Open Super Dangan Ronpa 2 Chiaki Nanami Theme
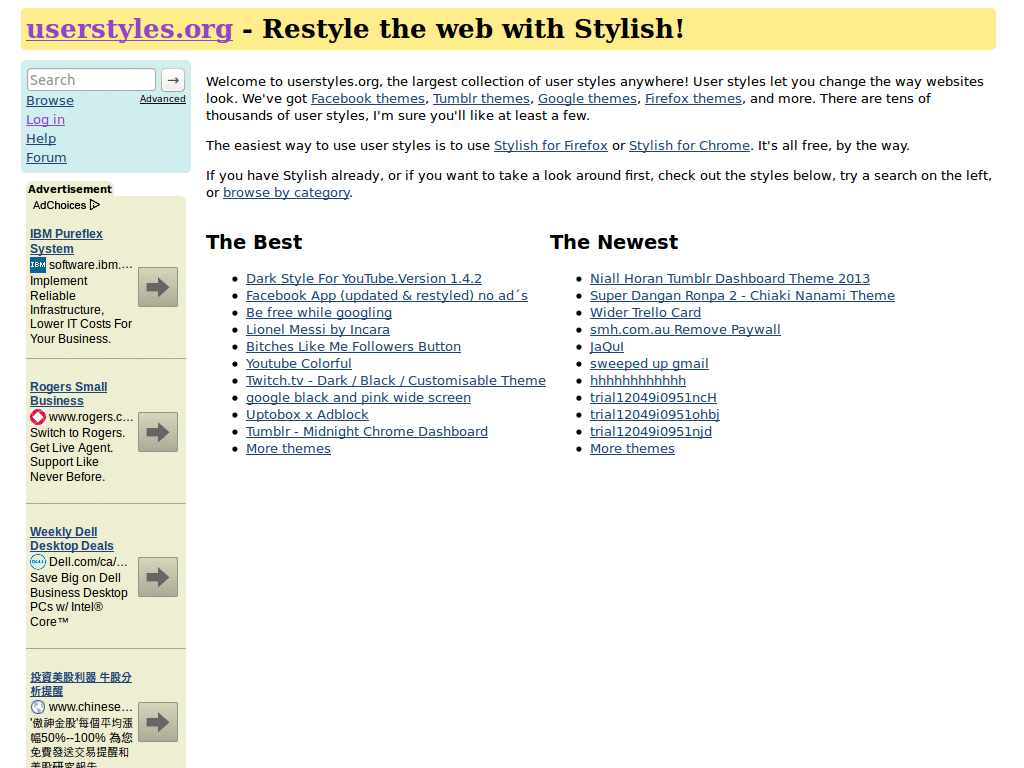This screenshot has width=1024, height=768. [743, 296]
